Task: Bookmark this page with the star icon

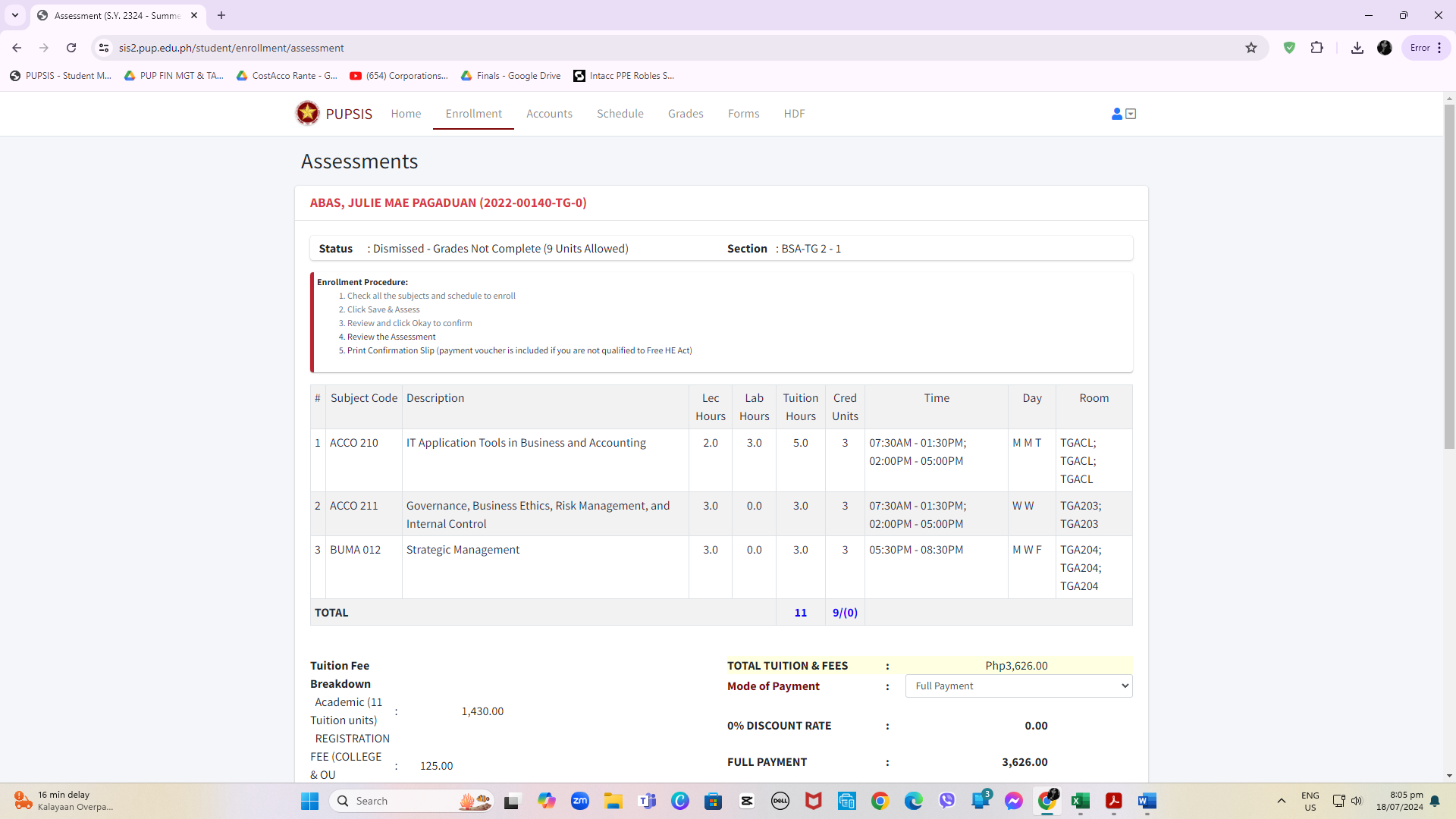Action: click(1250, 48)
